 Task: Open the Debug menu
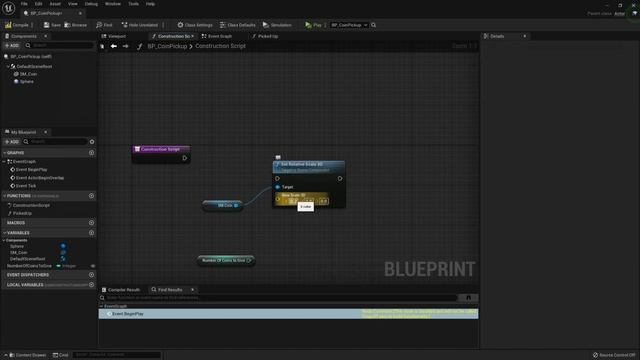point(91,4)
